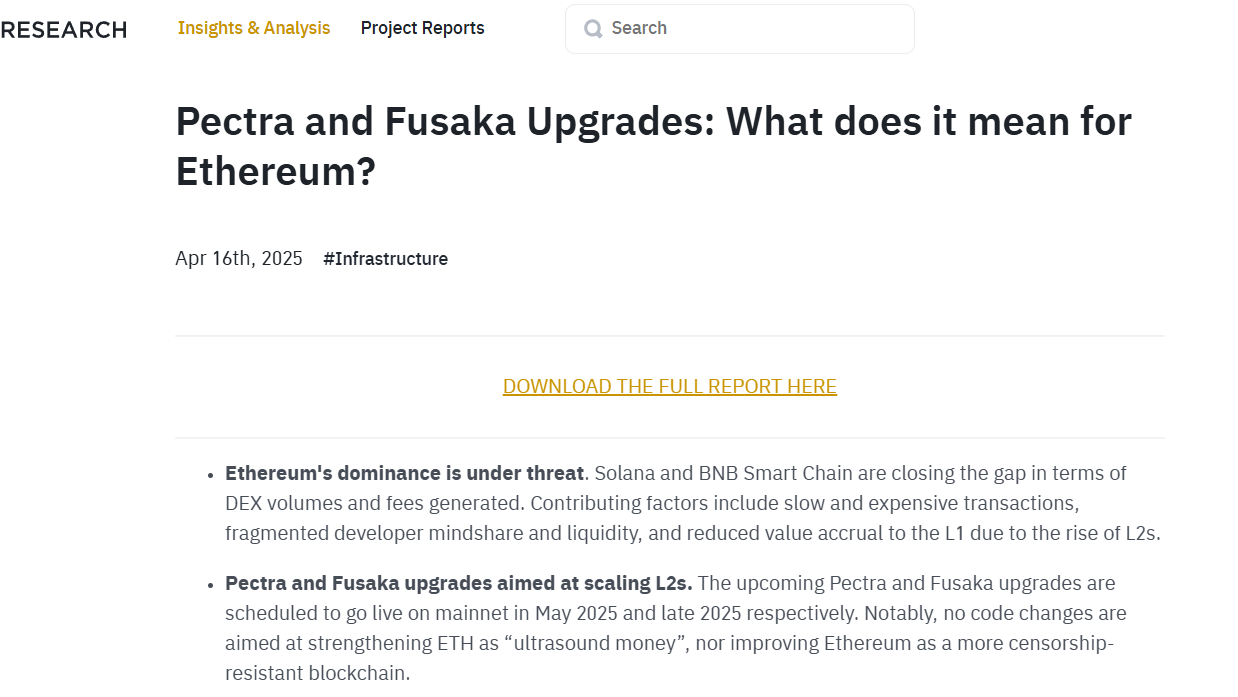Open the Insights & Analysis tab
The height and width of the screenshot is (697, 1238).
click(254, 28)
